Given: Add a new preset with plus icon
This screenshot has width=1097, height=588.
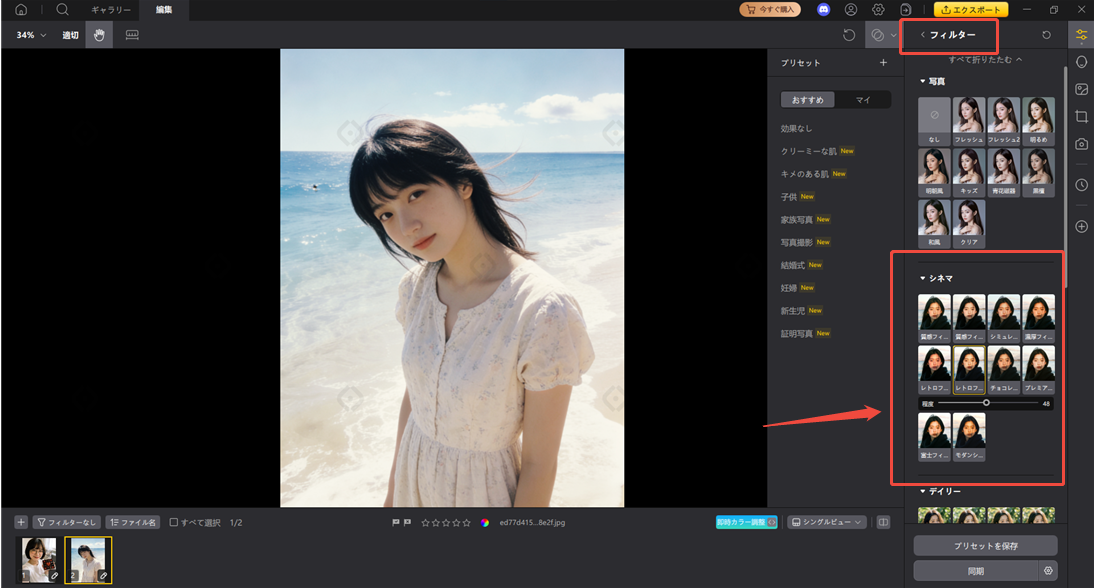Looking at the screenshot, I should [x=883, y=63].
